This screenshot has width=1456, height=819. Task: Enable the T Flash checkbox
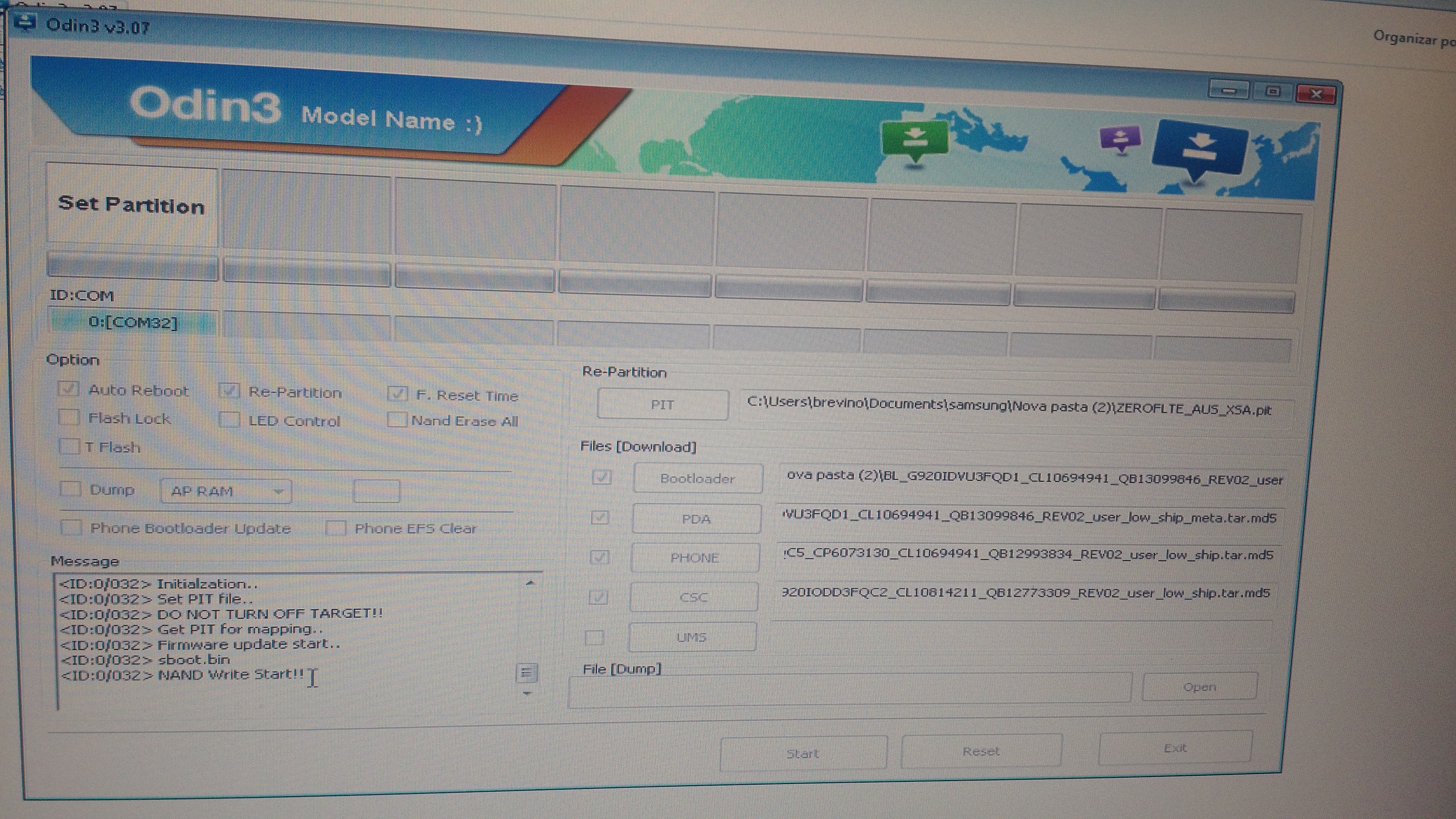tap(69, 447)
